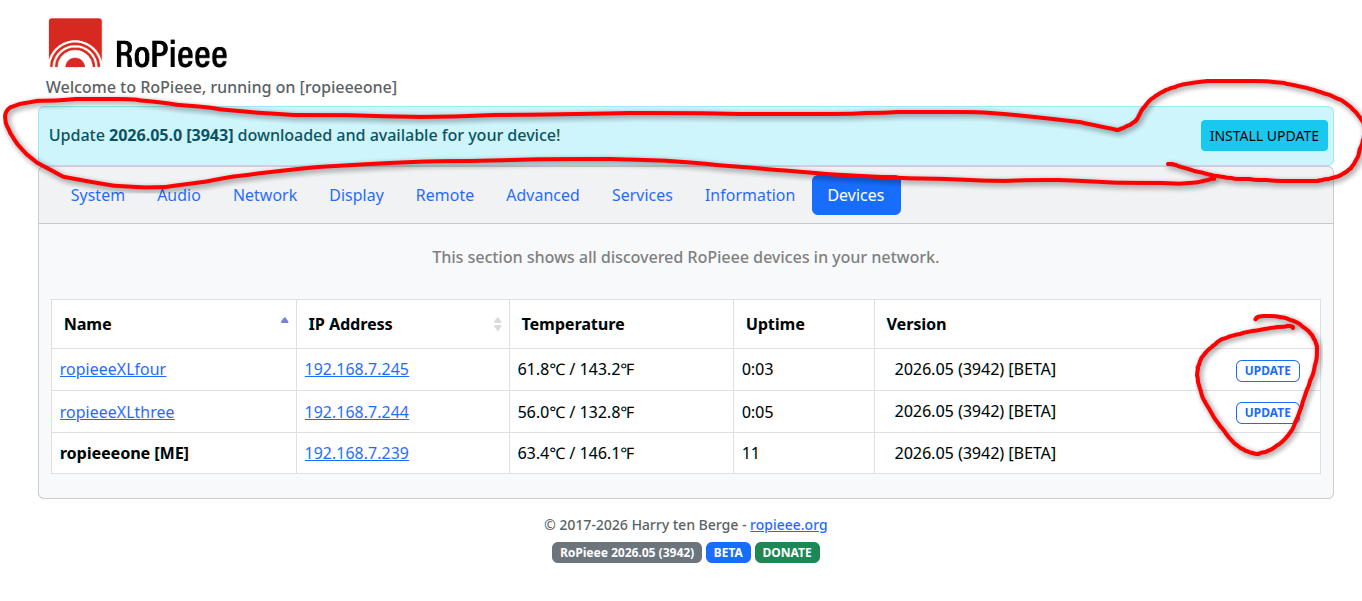Select the Services tab
1362x601 pixels.
pyautogui.click(x=642, y=195)
